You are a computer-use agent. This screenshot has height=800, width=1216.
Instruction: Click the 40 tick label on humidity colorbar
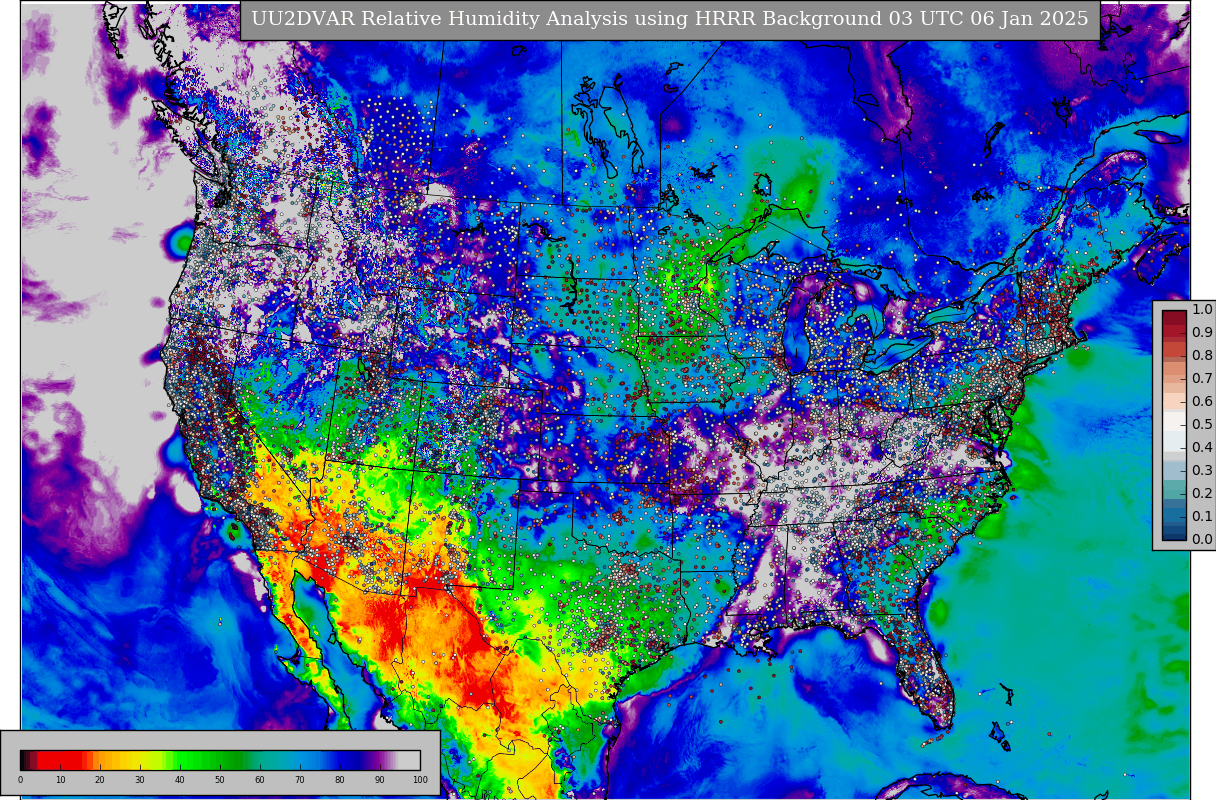[x=180, y=780]
